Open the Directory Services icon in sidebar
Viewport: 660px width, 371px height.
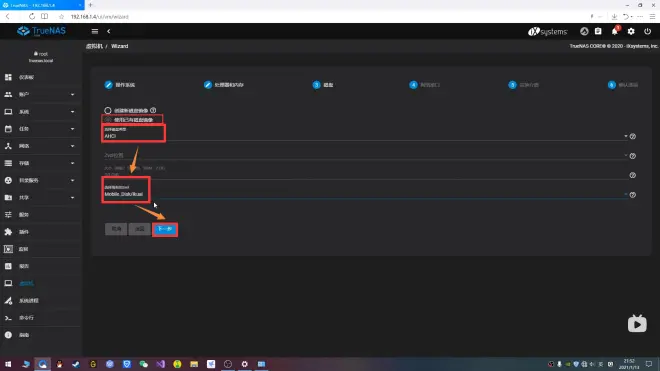pos(8,180)
